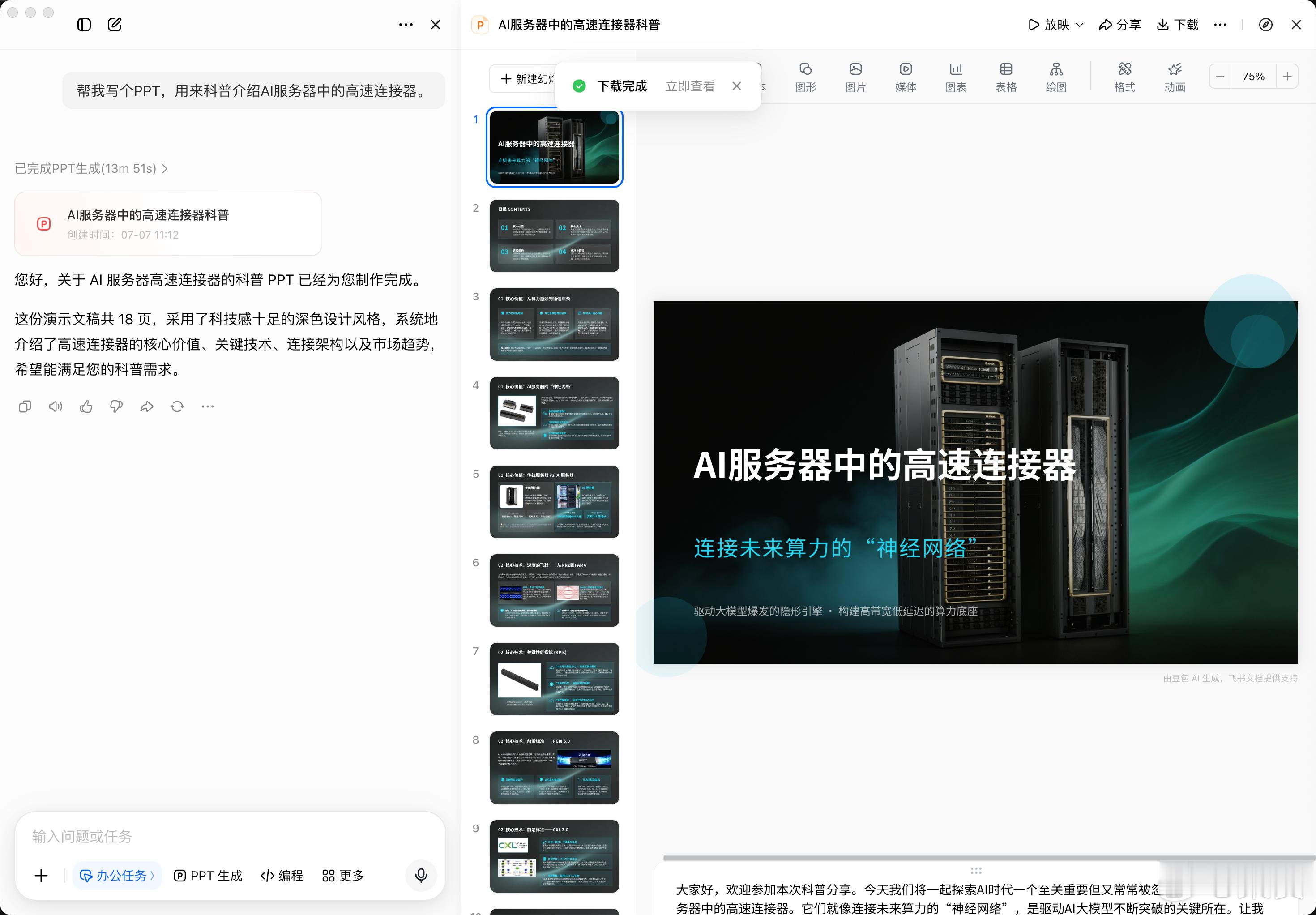Open reply more actions ellipsis

(x=208, y=406)
